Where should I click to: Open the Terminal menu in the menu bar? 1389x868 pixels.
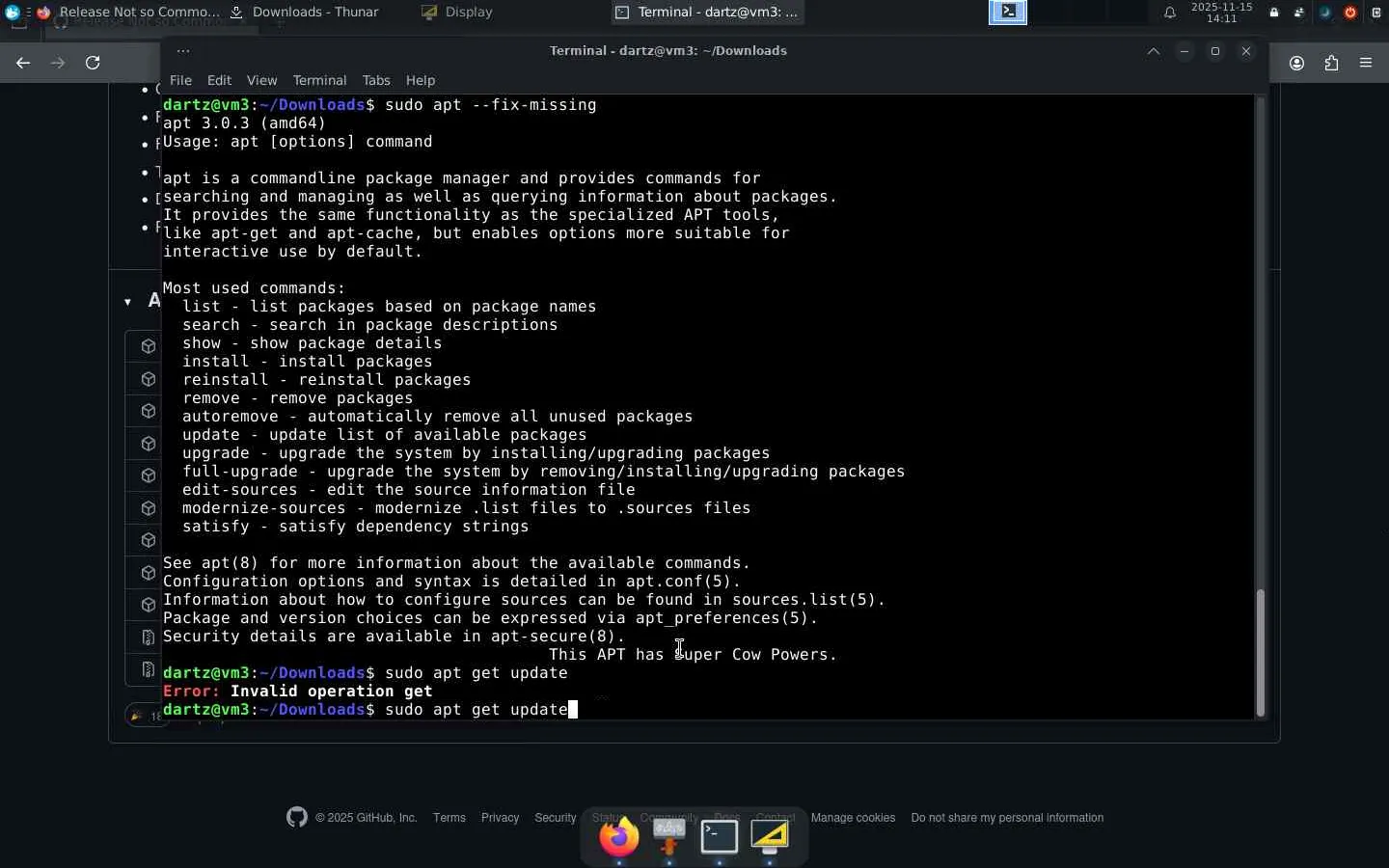coord(319,80)
